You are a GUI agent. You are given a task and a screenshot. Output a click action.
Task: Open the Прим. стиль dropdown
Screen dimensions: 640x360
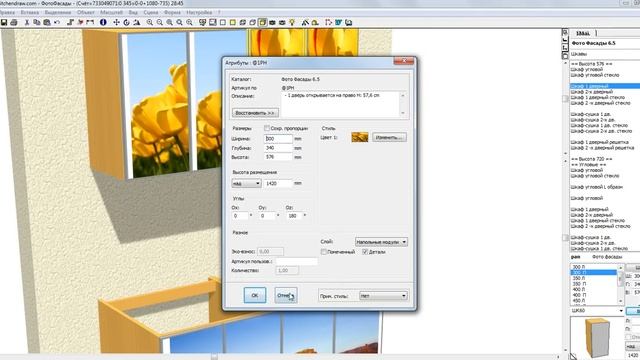point(383,296)
